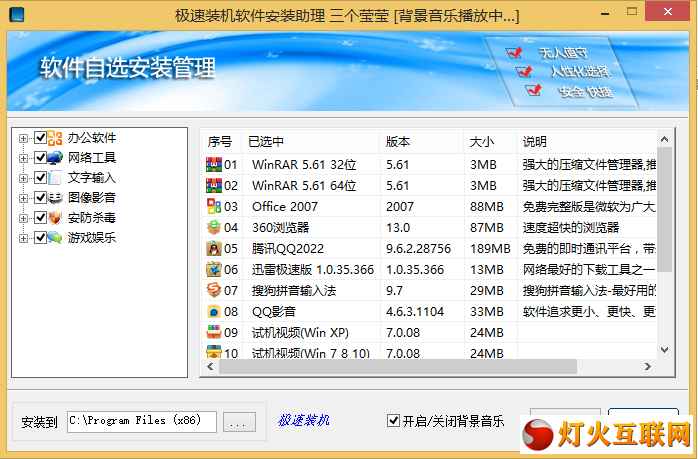This screenshot has width=698, height=459.
Task: Select the Office 2007 entry
Action: 285,207
